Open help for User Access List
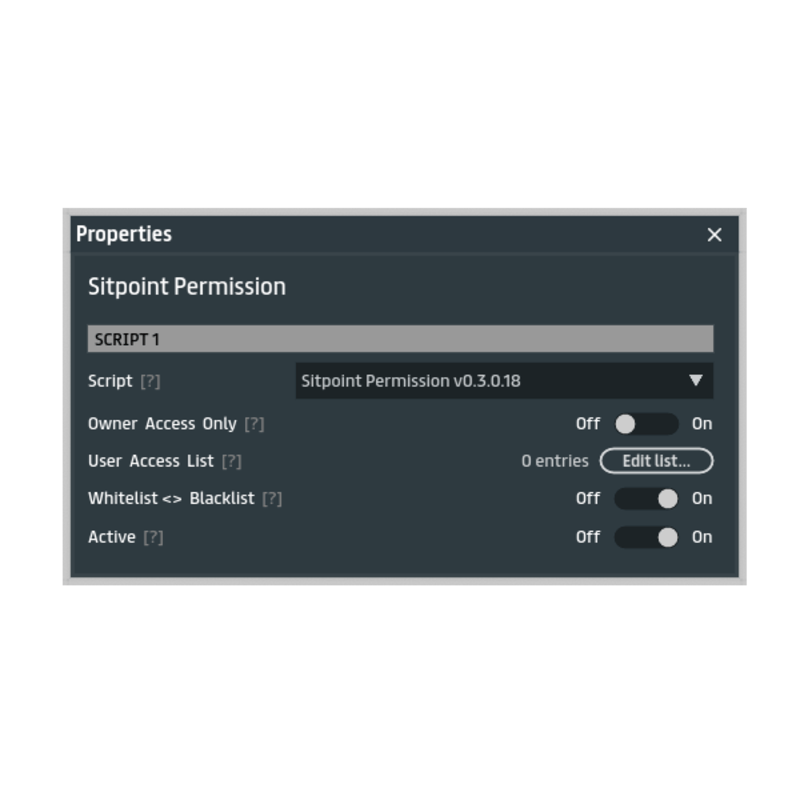 point(232,461)
